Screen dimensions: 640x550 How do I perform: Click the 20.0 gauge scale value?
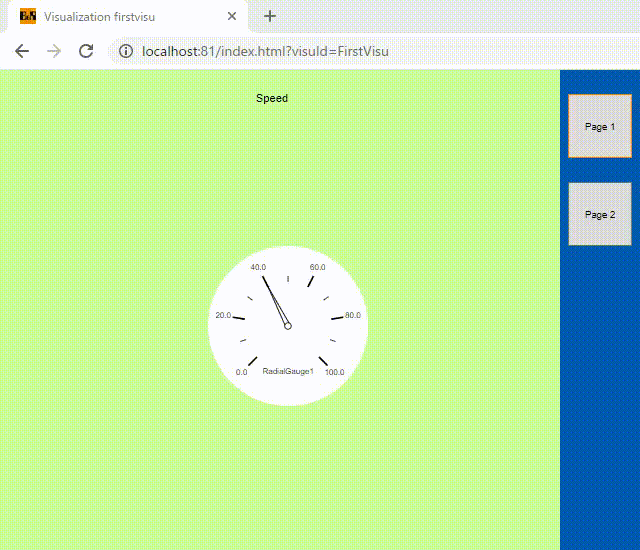[x=223, y=315]
